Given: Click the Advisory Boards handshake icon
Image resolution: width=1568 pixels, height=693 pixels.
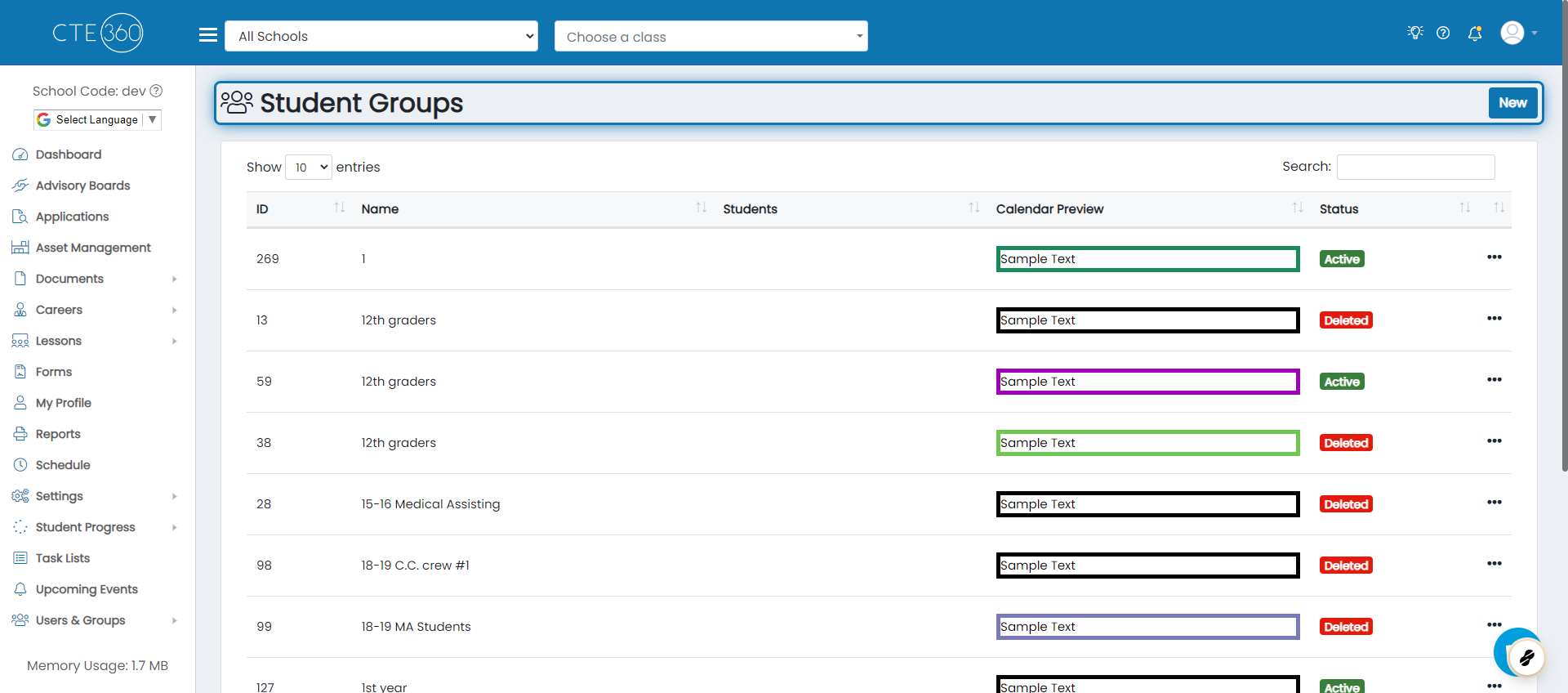Looking at the screenshot, I should (20, 186).
